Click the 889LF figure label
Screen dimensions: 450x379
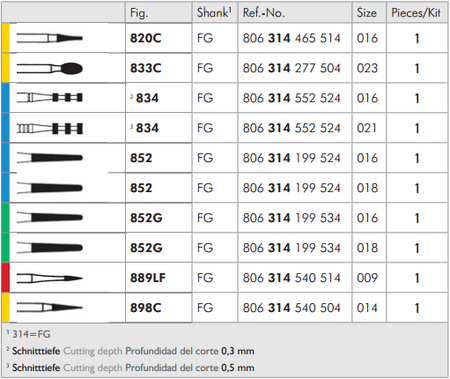tap(148, 278)
